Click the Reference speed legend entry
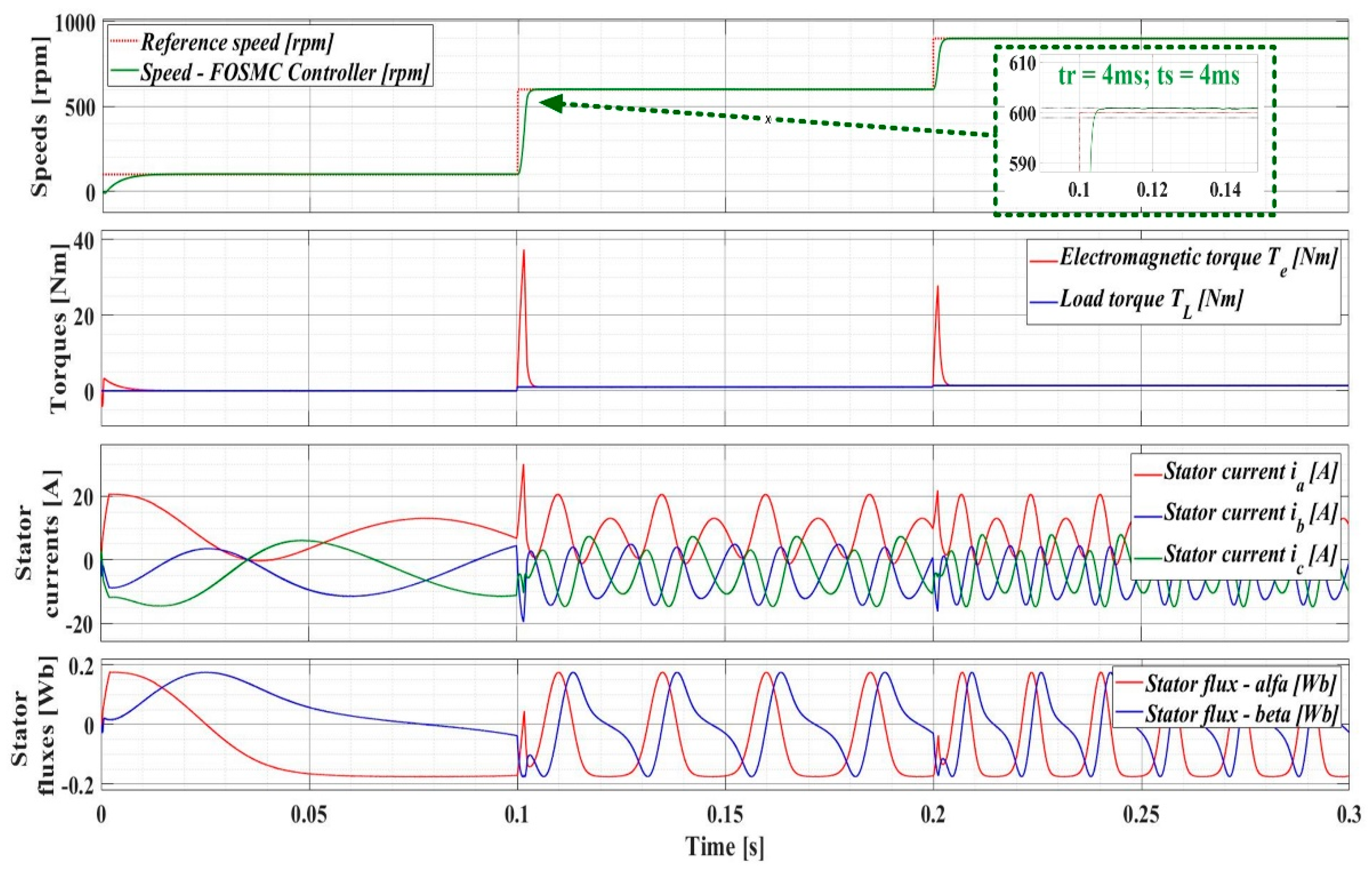Screen dimensions: 1372x875 tap(236, 42)
